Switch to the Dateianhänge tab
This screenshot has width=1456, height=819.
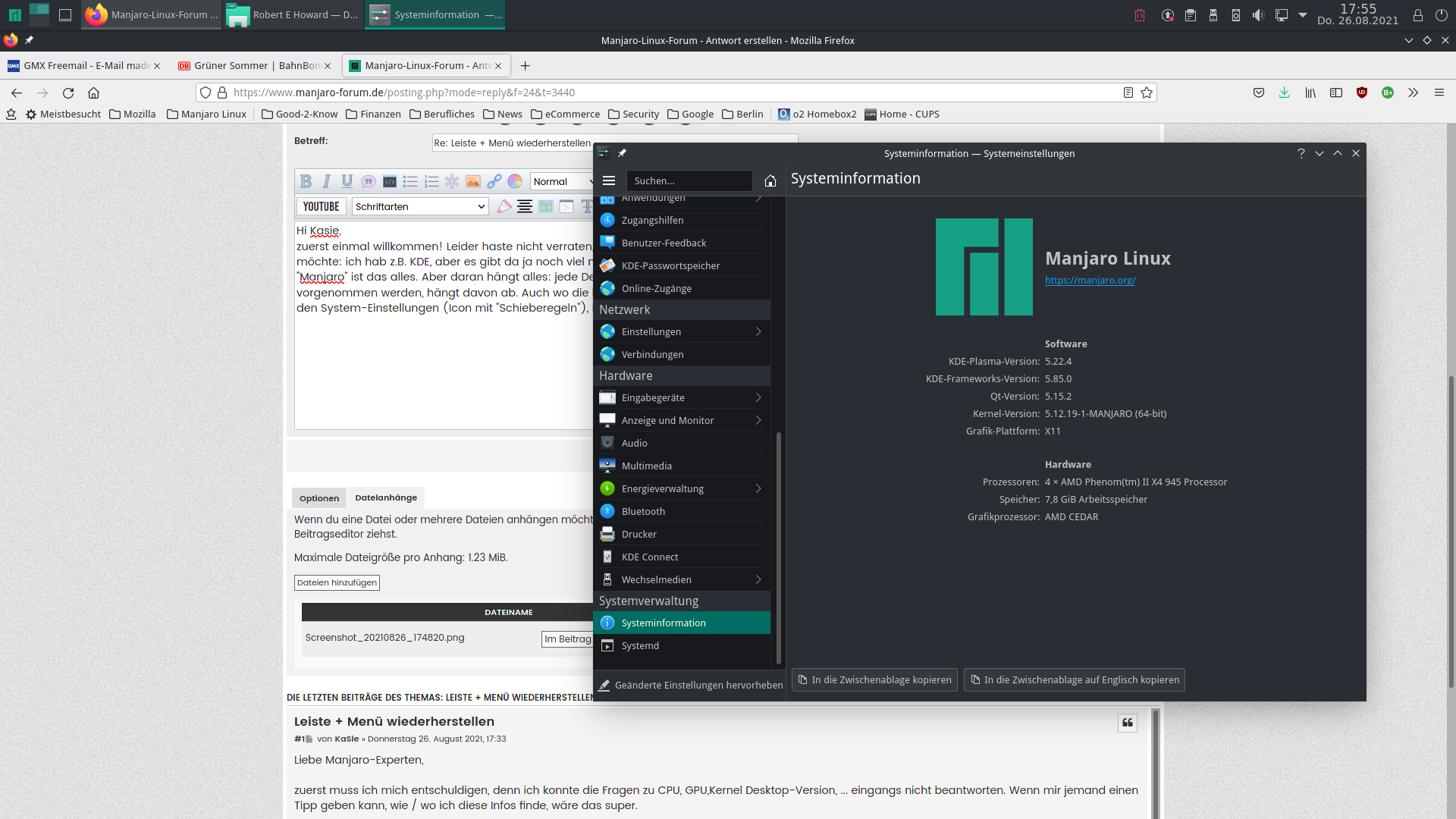(386, 497)
